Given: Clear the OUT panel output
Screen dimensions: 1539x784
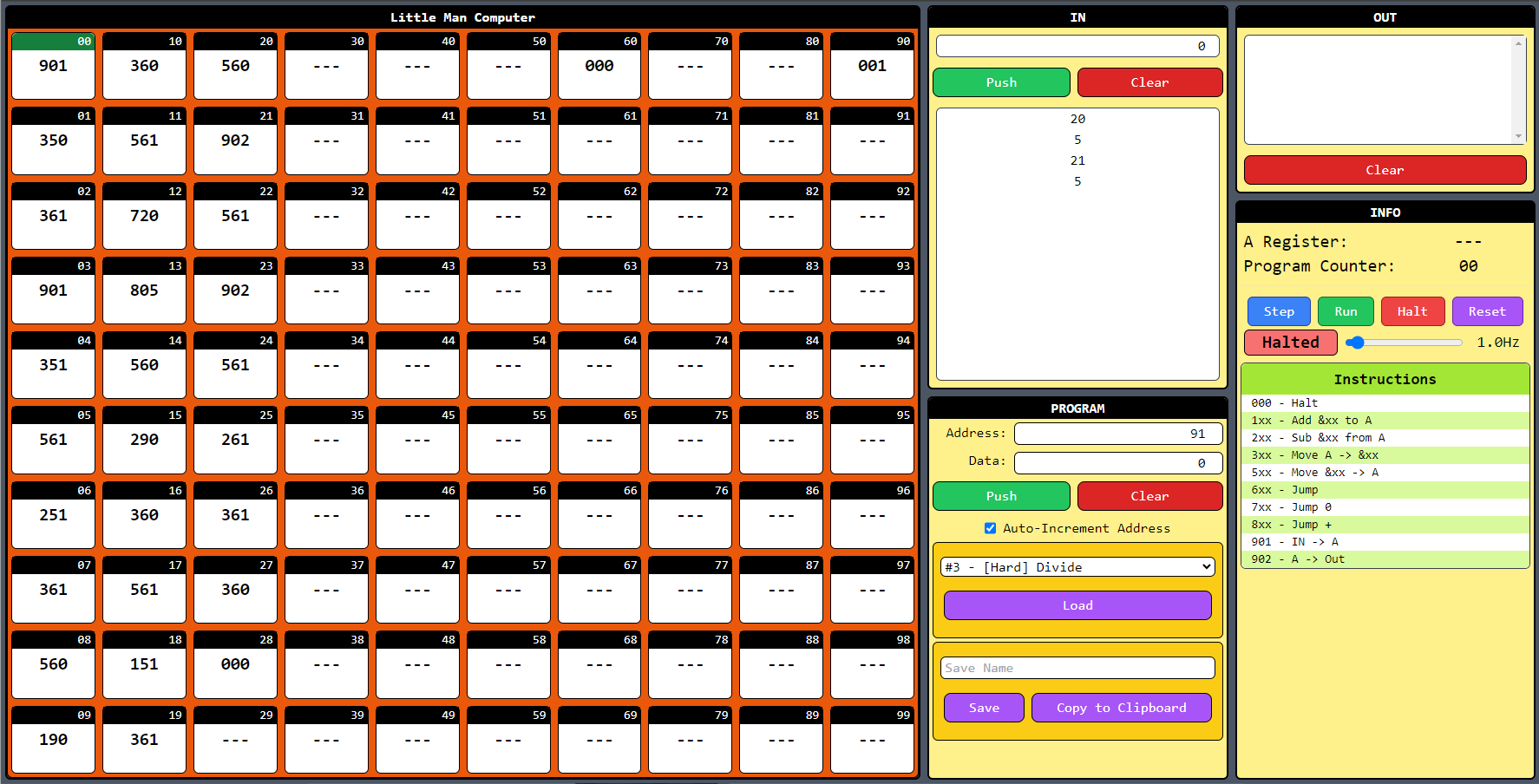Looking at the screenshot, I should point(1384,170).
